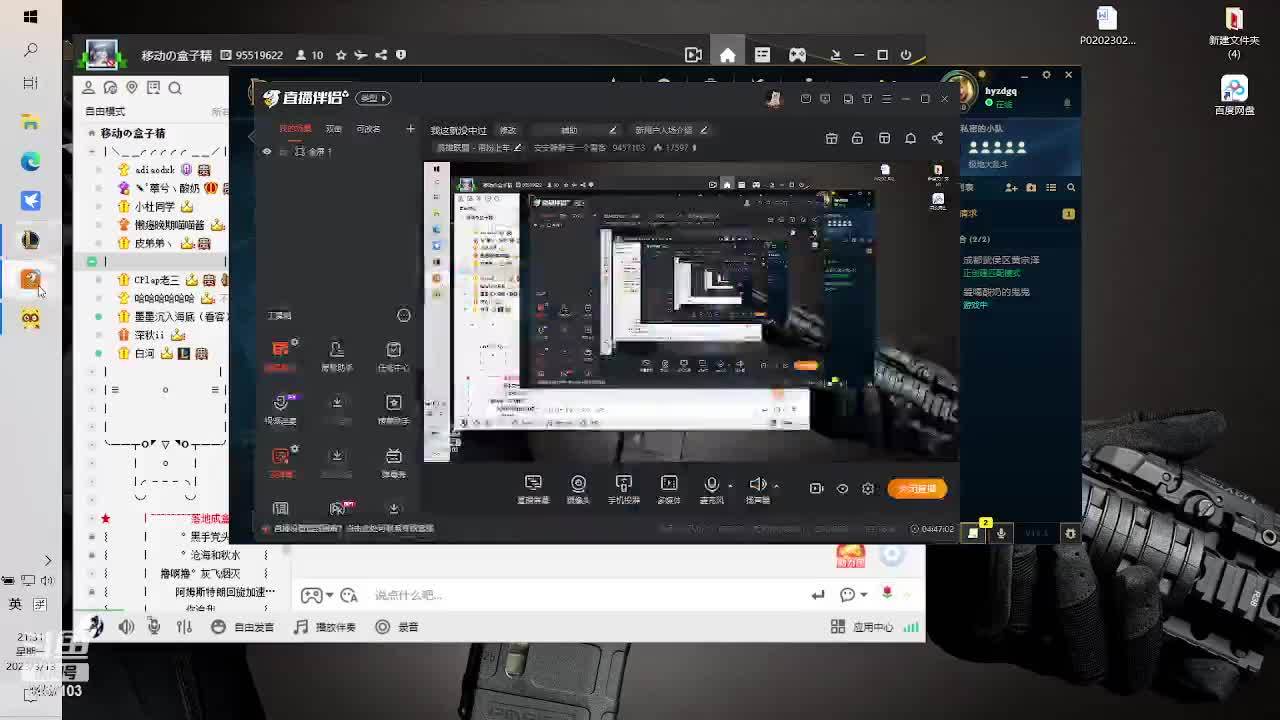Expand the speaker (扬声器) options arrow
Image resolution: width=1280 pixels, height=720 pixels.
tap(776, 486)
